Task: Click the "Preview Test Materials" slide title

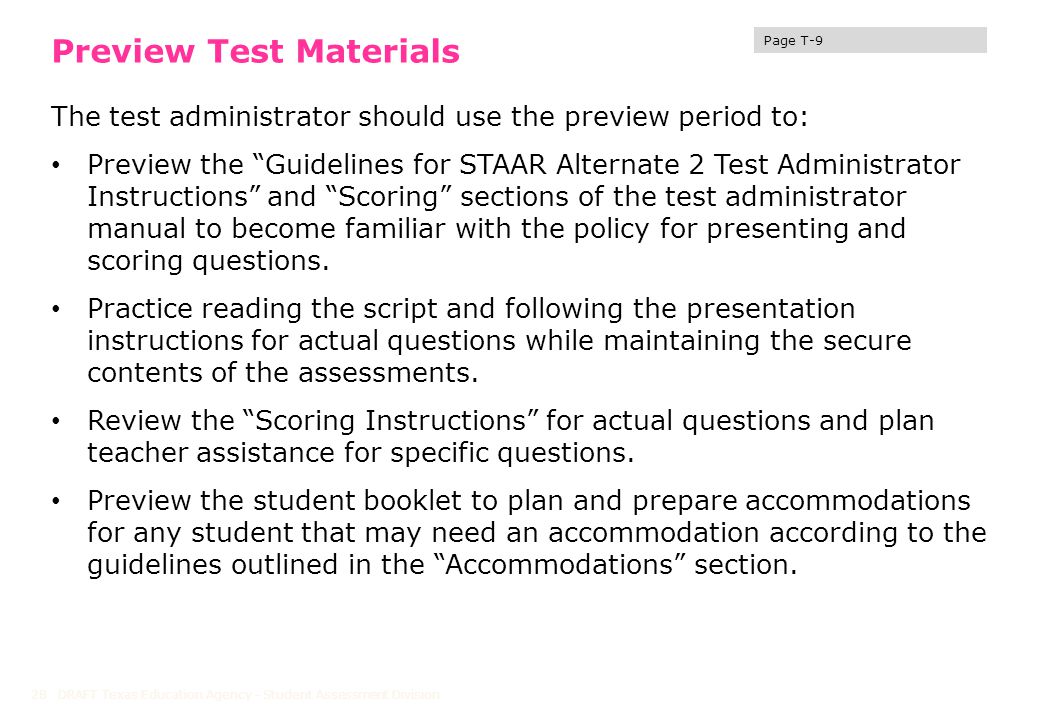Action: pyautogui.click(x=255, y=52)
